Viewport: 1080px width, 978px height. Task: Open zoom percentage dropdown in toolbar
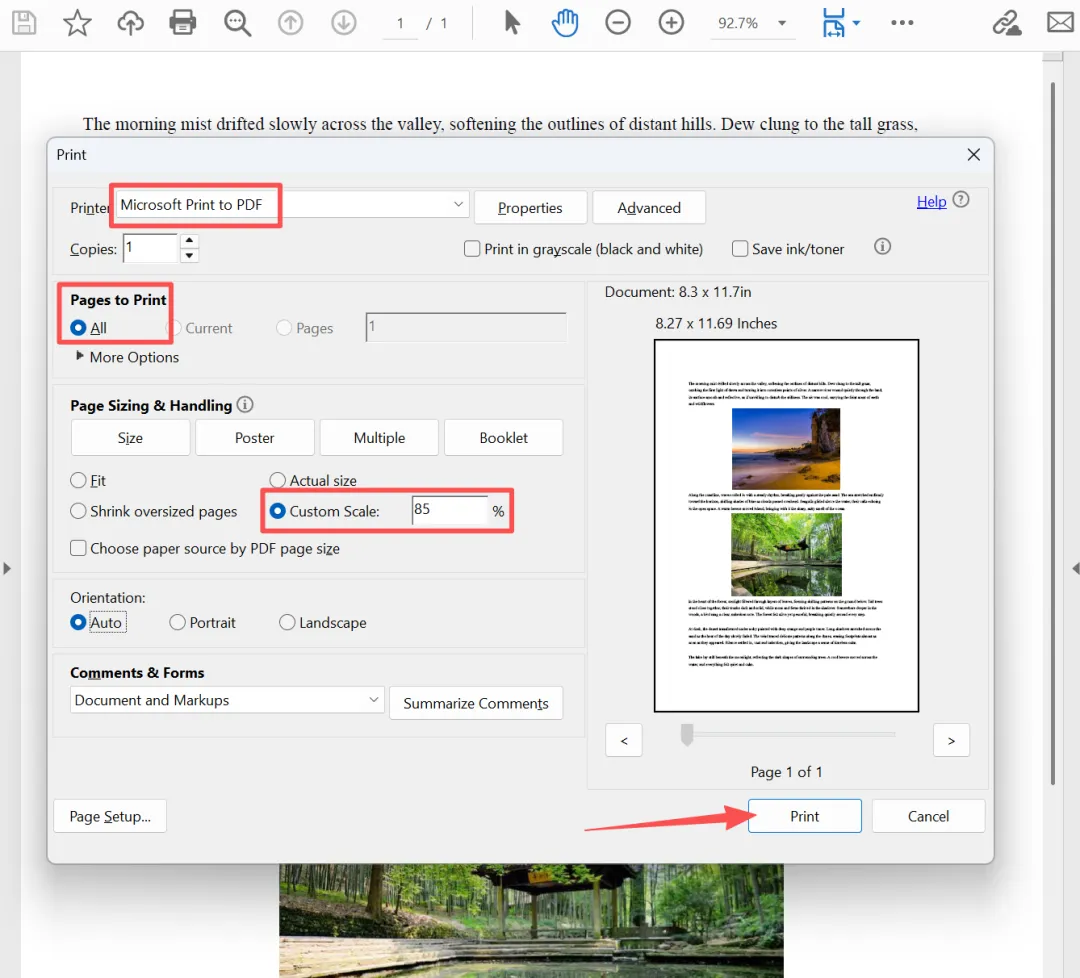click(x=782, y=23)
